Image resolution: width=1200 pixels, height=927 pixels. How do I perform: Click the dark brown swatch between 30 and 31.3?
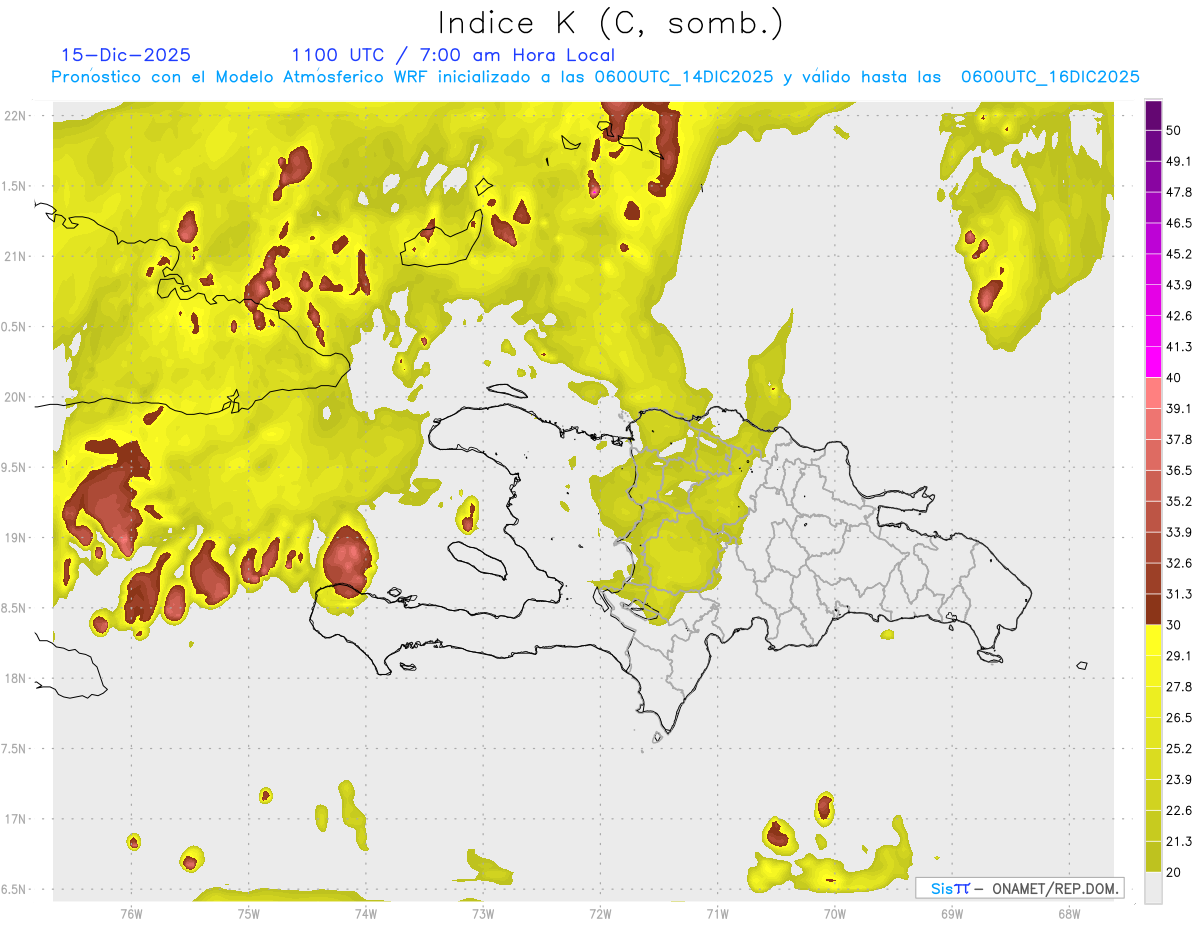click(x=1153, y=609)
